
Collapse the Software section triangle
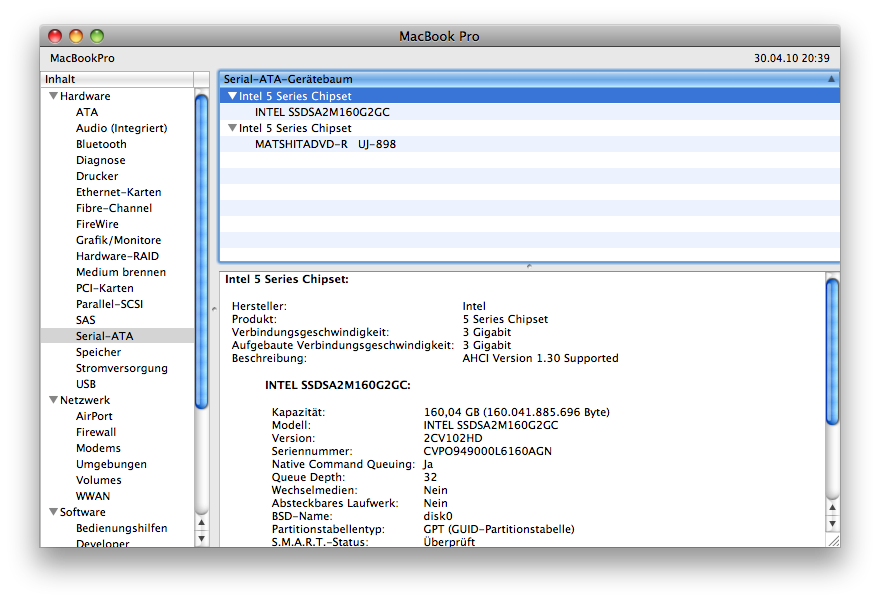click(53, 512)
